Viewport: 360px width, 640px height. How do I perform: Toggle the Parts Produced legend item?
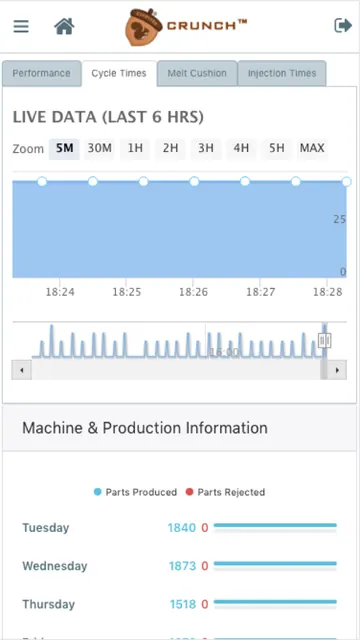pos(135,492)
